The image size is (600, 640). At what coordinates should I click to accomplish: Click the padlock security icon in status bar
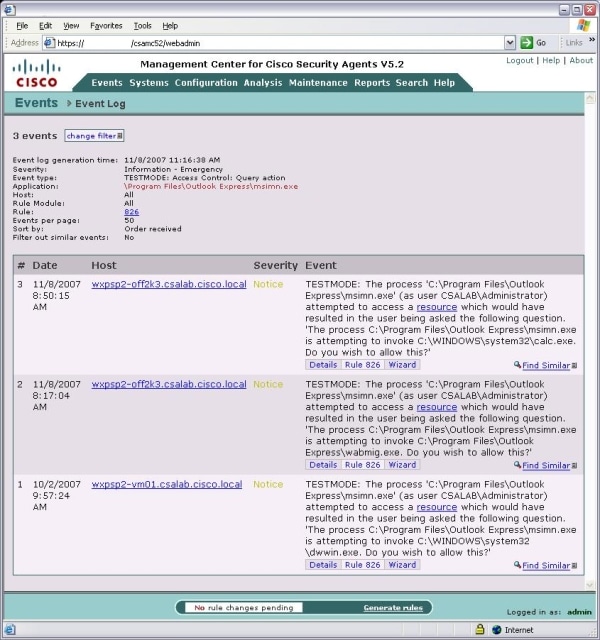480,629
